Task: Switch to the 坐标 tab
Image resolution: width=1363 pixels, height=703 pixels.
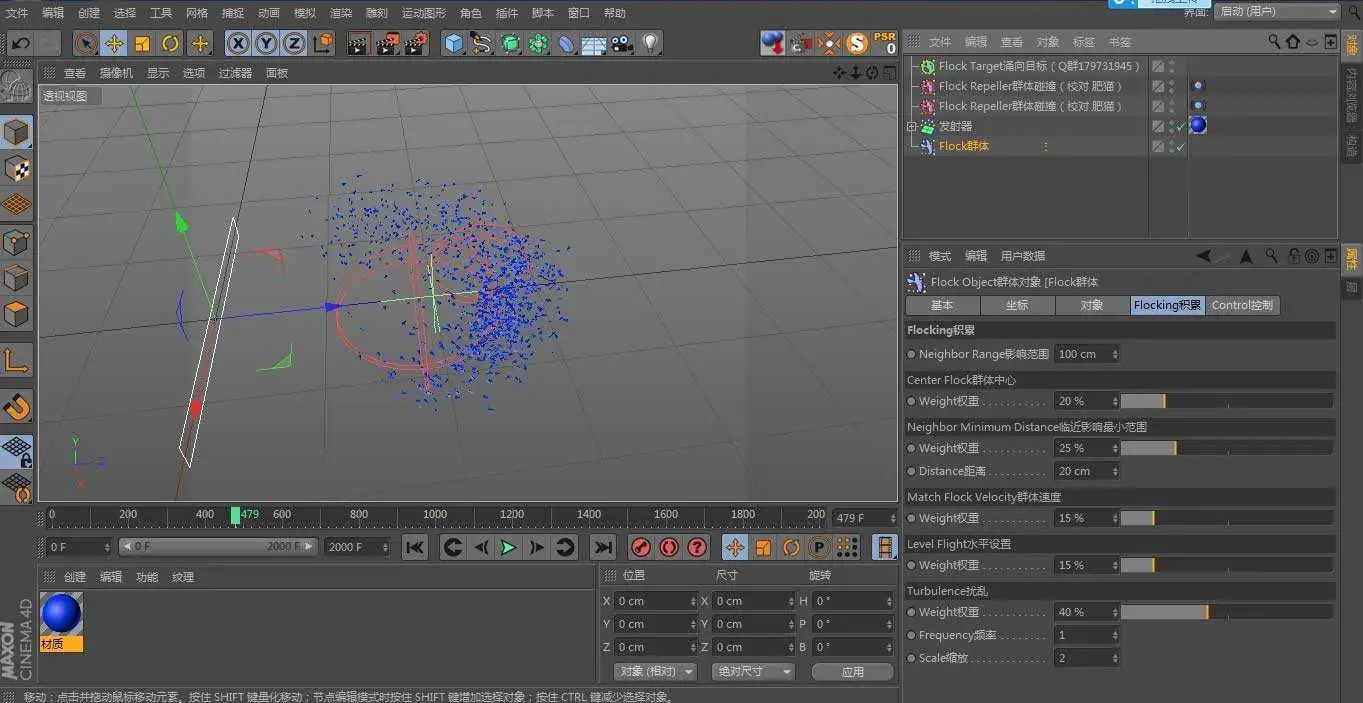Action: point(1017,305)
